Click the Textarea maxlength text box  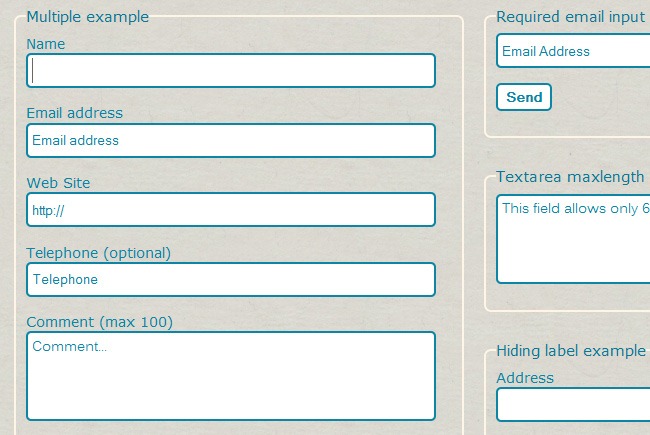pos(573,240)
